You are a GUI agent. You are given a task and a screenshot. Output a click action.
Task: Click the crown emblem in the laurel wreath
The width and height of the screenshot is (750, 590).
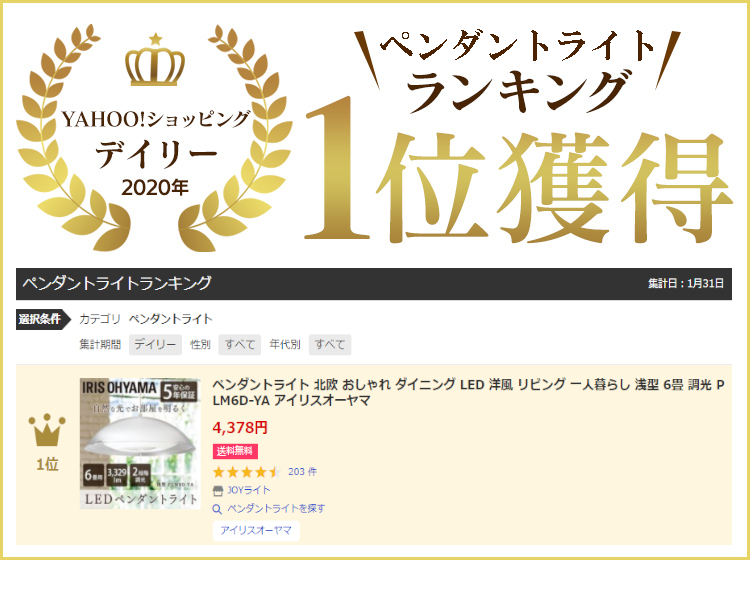(155, 60)
